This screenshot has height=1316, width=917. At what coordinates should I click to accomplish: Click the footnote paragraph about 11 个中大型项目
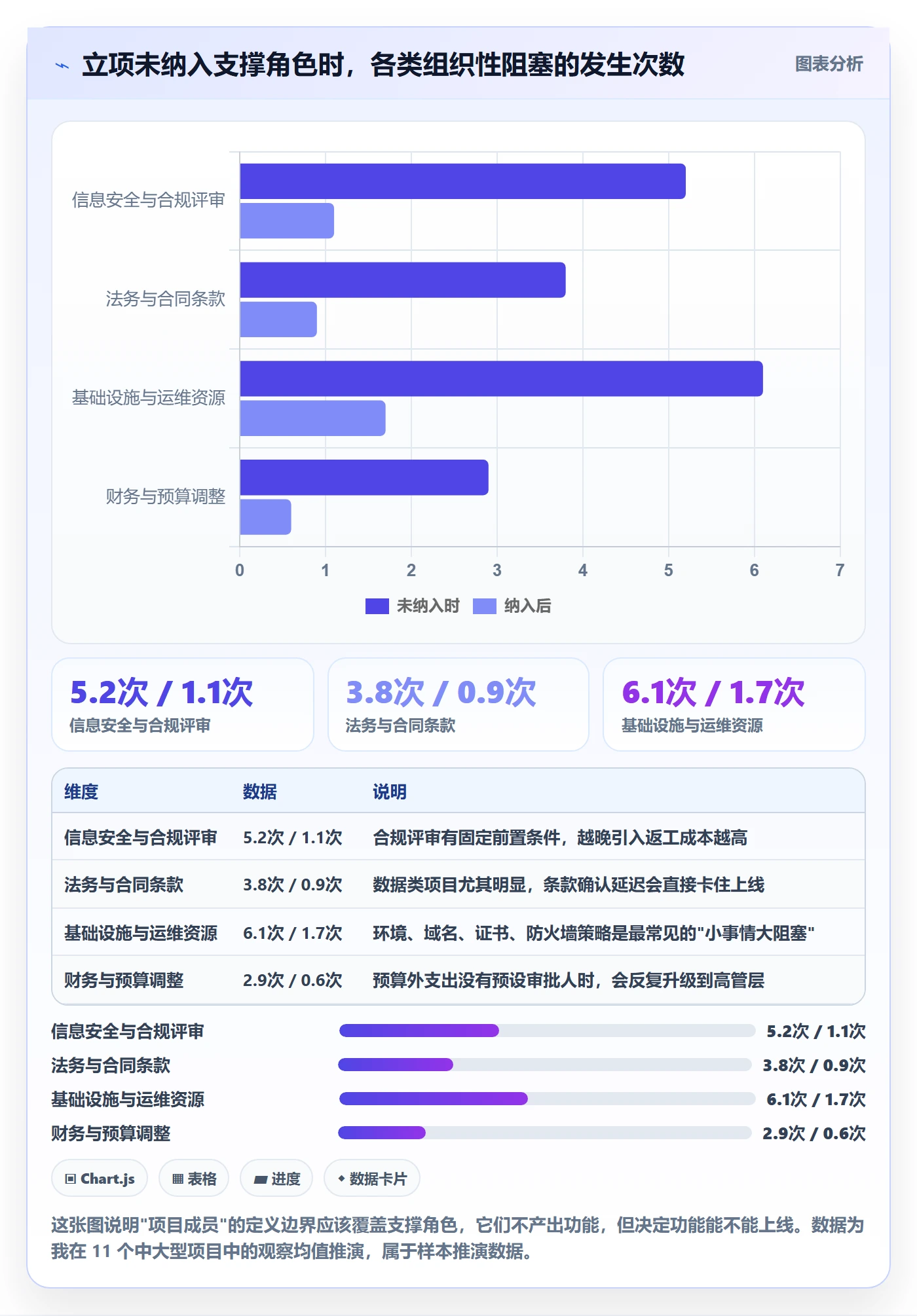click(458, 1238)
